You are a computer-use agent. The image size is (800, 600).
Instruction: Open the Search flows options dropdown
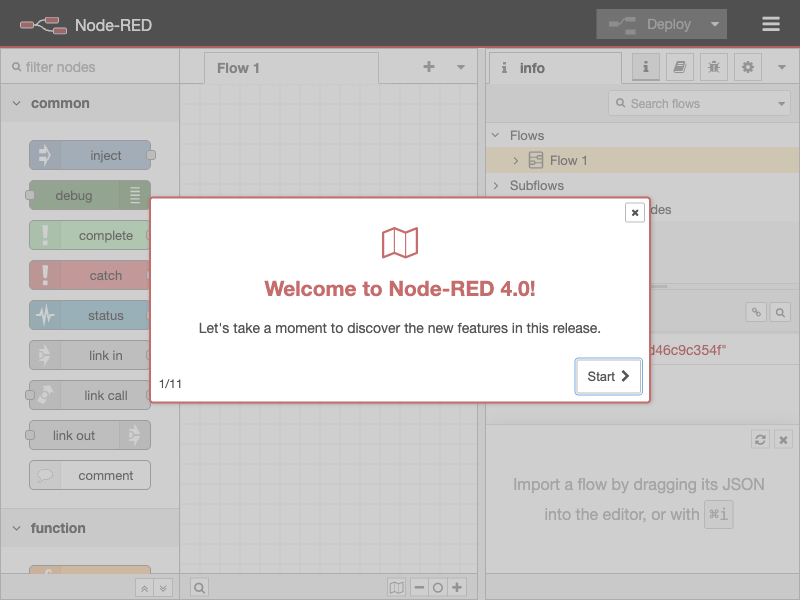click(781, 104)
